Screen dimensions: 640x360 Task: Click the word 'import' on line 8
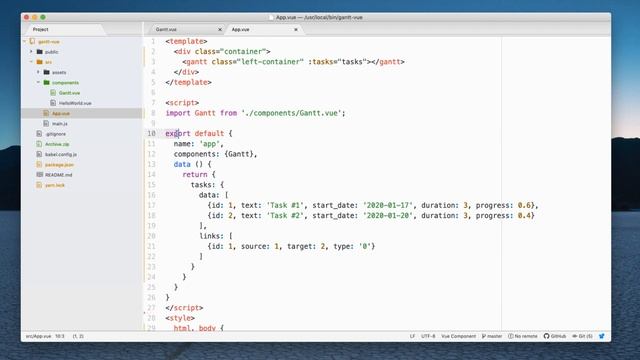coord(178,113)
